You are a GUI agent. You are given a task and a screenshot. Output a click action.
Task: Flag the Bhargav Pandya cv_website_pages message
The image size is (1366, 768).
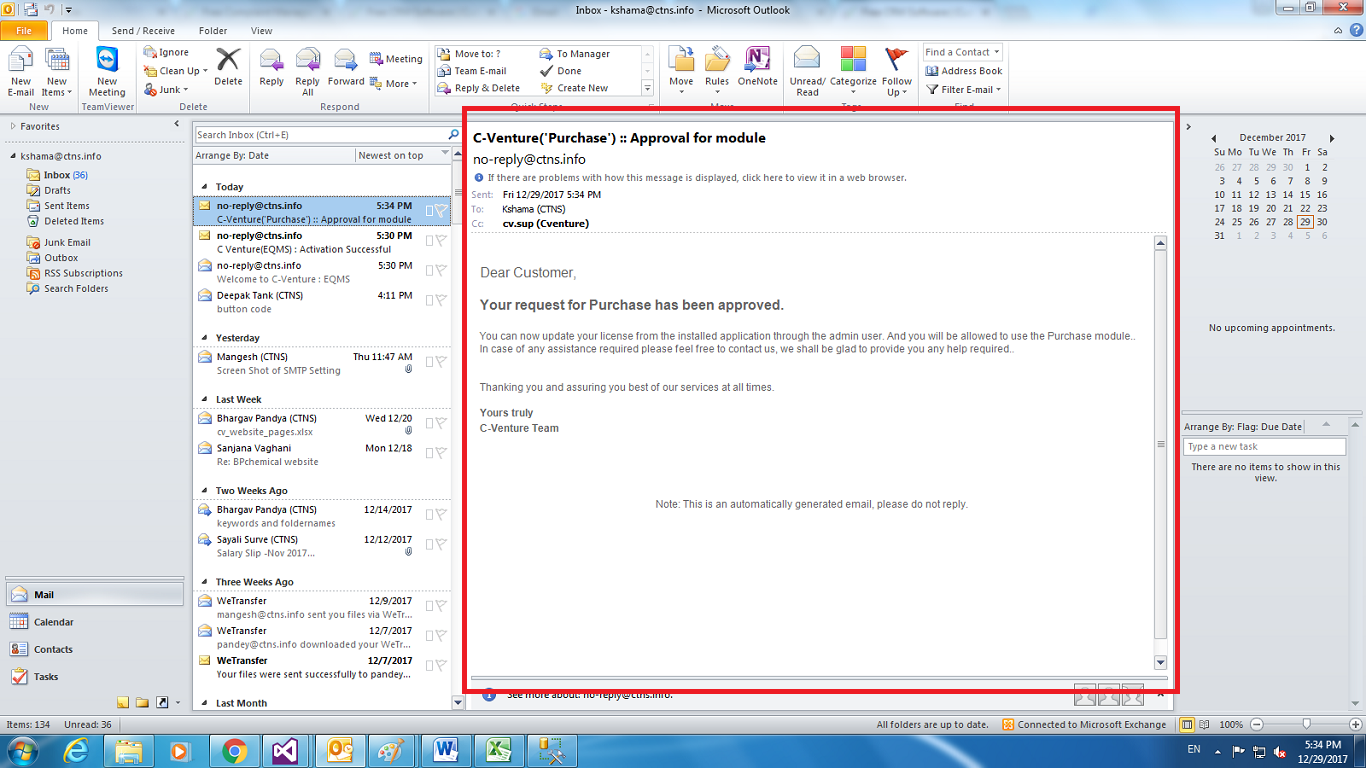pyautogui.click(x=441, y=423)
